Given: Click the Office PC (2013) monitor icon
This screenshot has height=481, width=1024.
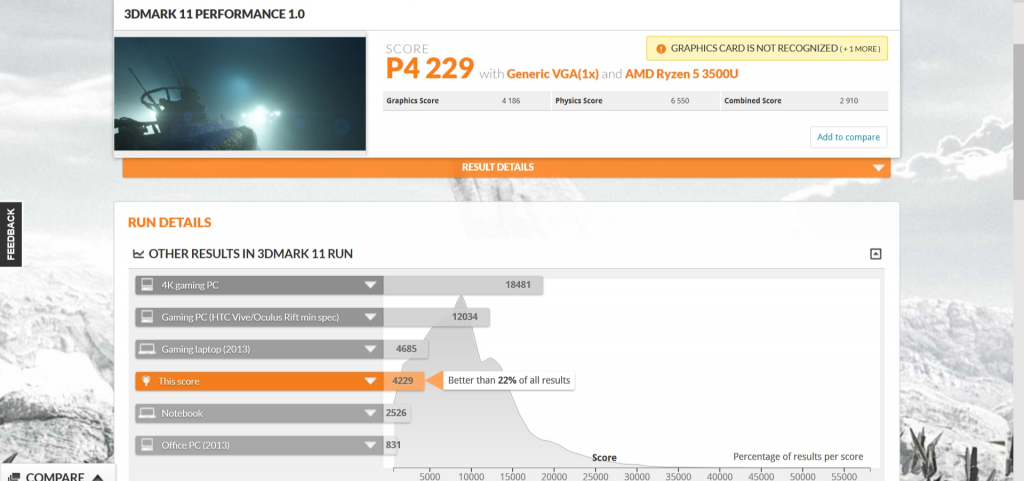Looking at the screenshot, I should pos(148,445).
